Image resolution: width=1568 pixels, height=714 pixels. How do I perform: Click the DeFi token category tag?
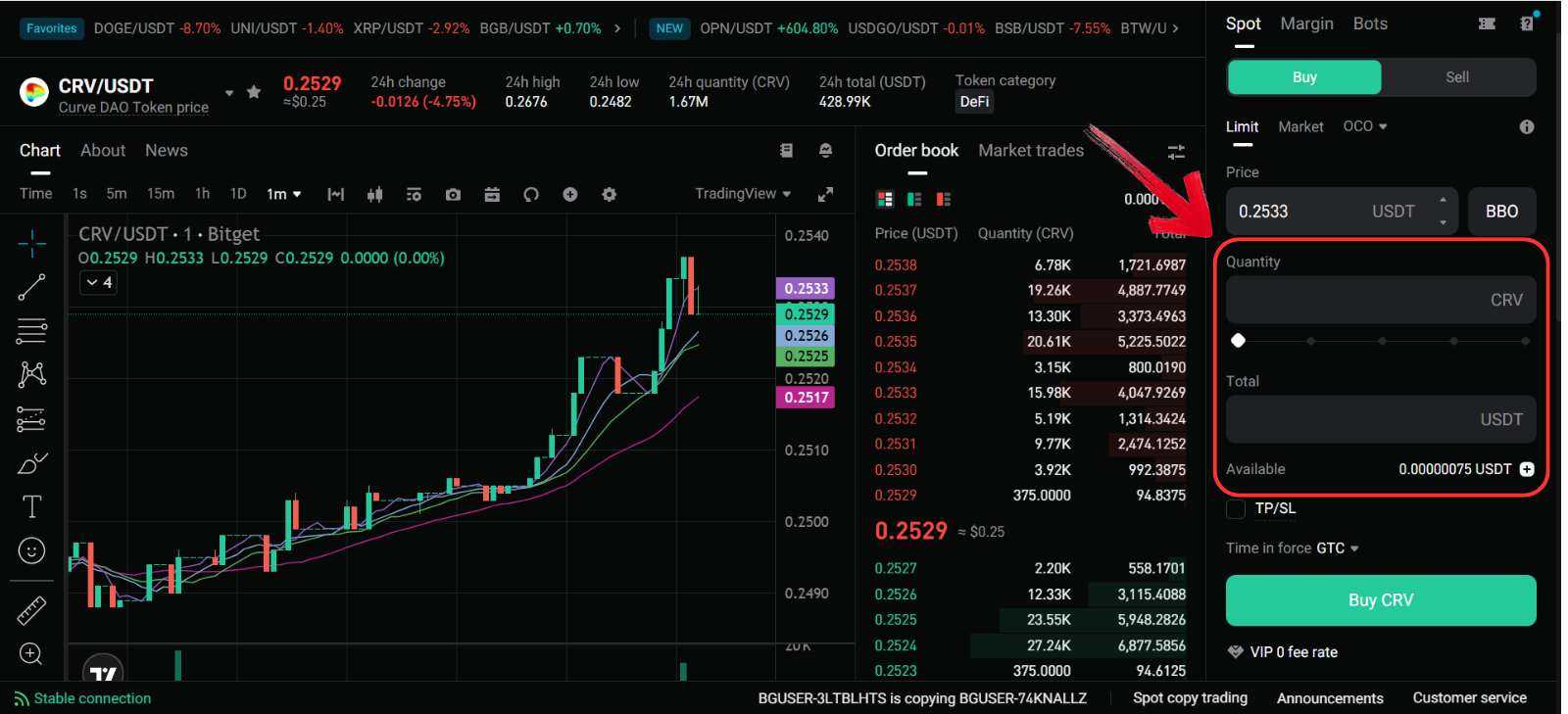(974, 102)
